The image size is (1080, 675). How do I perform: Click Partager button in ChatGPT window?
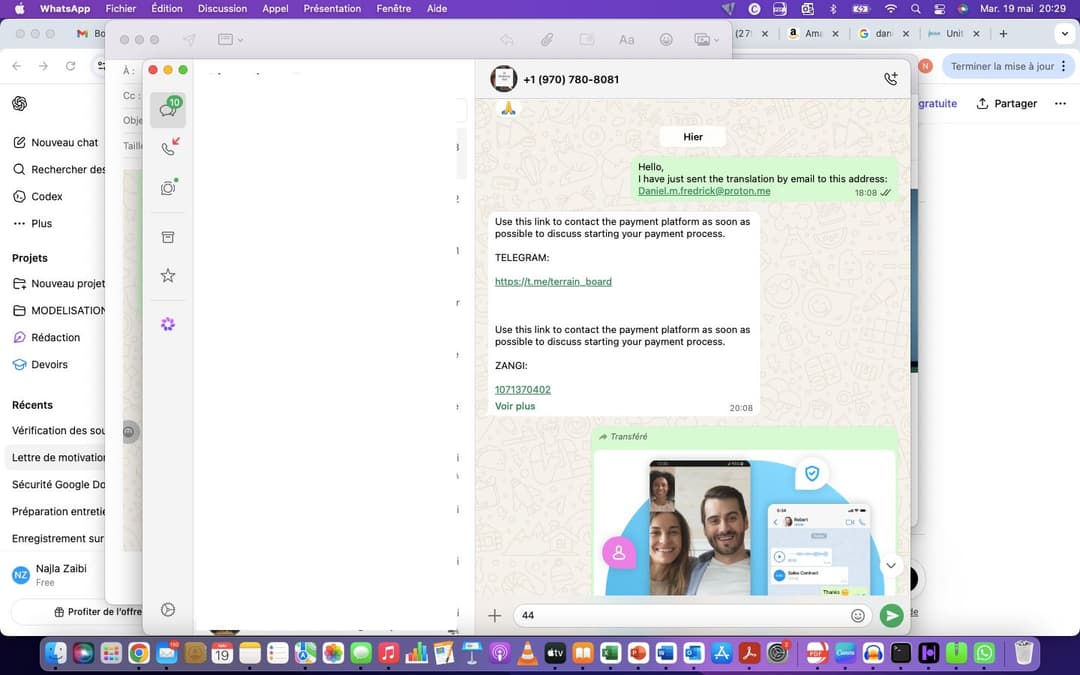click(x=1006, y=103)
